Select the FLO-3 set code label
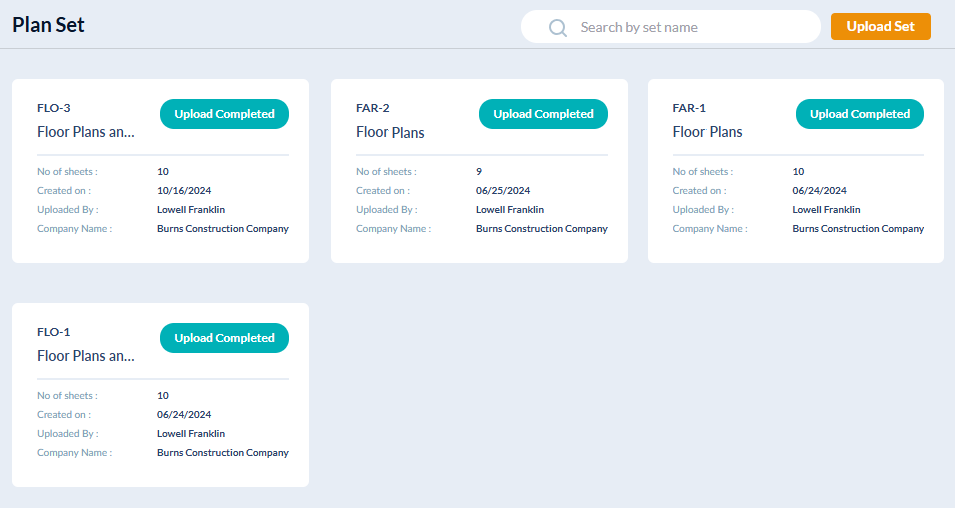Viewport: 955px width, 508px height. click(54, 108)
